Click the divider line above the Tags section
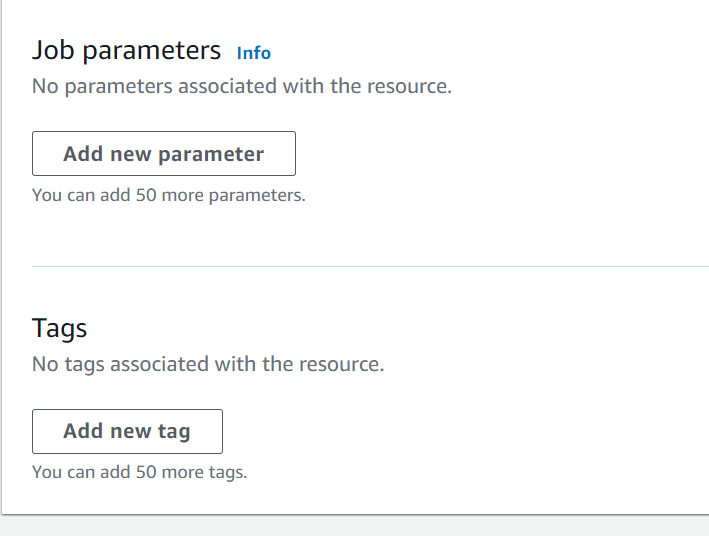 370,267
